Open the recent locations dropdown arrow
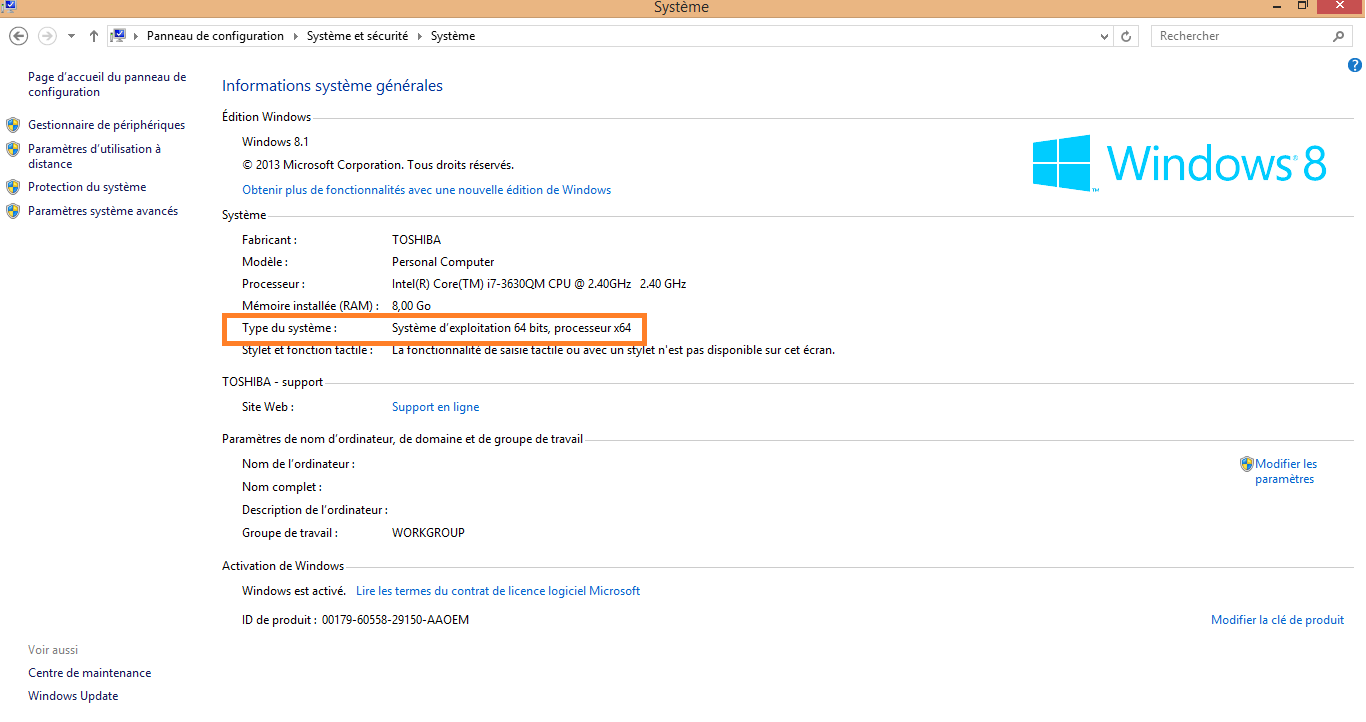This screenshot has height=722, width=1366. (x=71, y=36)
